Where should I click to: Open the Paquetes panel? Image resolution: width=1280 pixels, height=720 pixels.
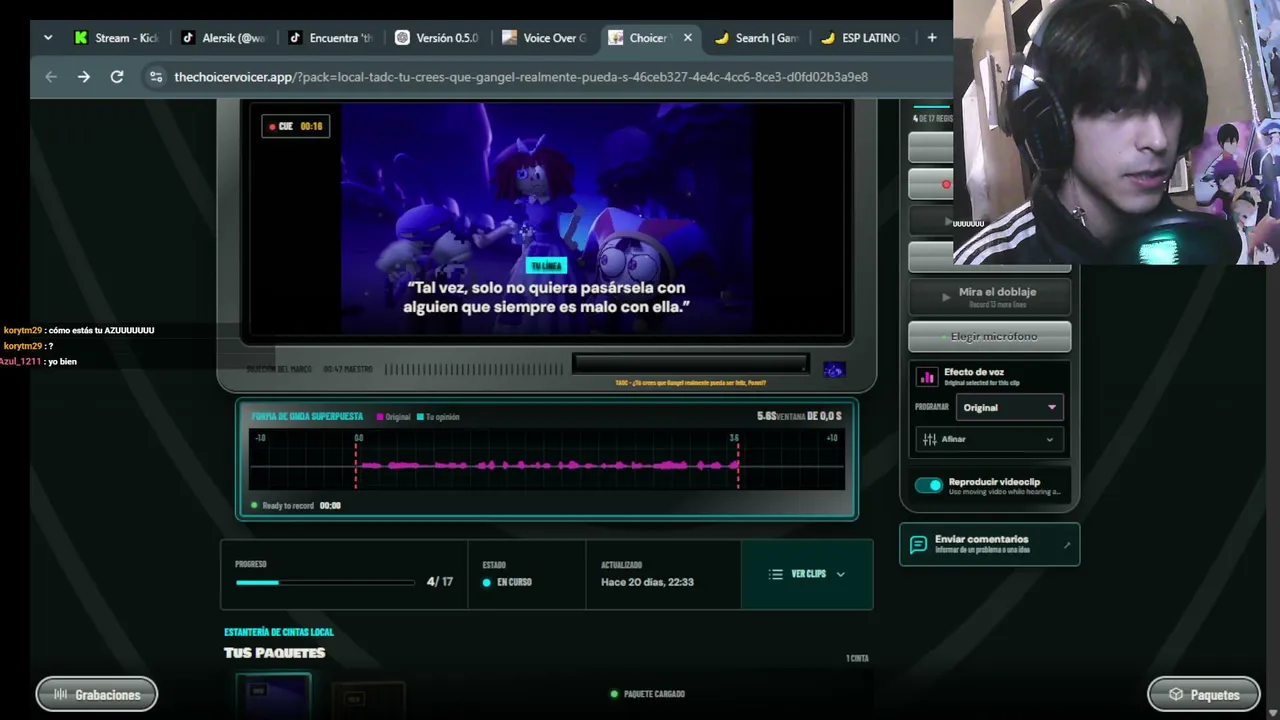click(1203, 694)
